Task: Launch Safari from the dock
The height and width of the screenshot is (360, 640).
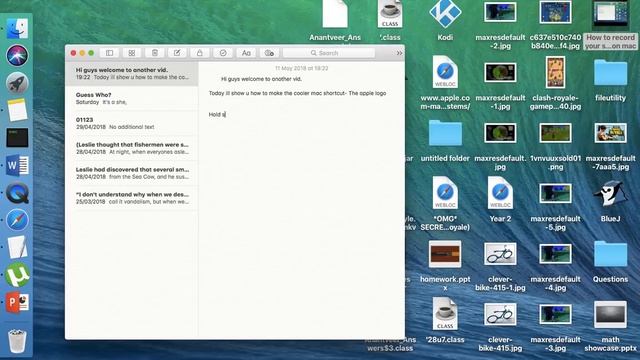Action: click(17, 220)
